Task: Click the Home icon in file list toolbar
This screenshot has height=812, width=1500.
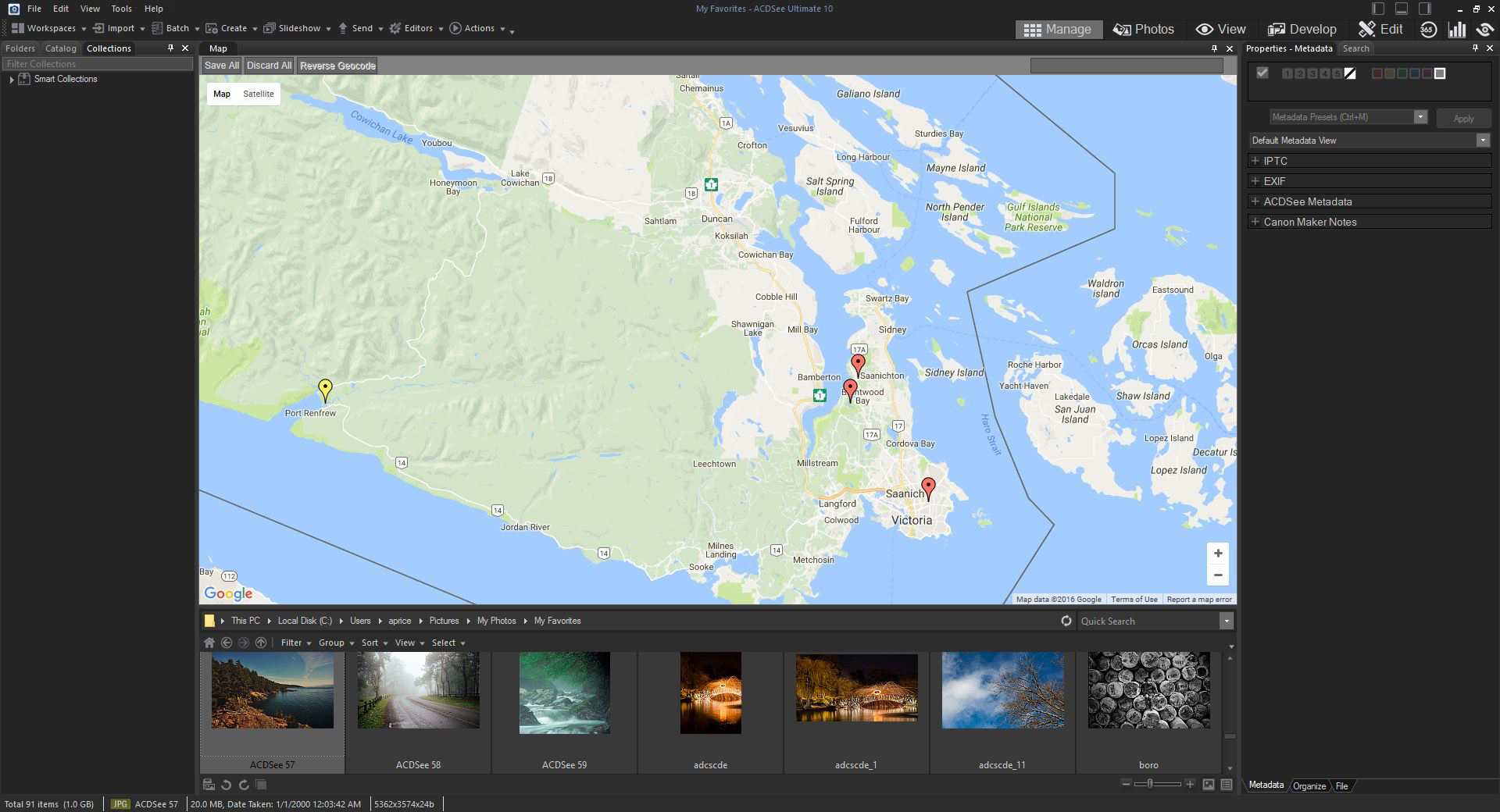Action: 209,643
